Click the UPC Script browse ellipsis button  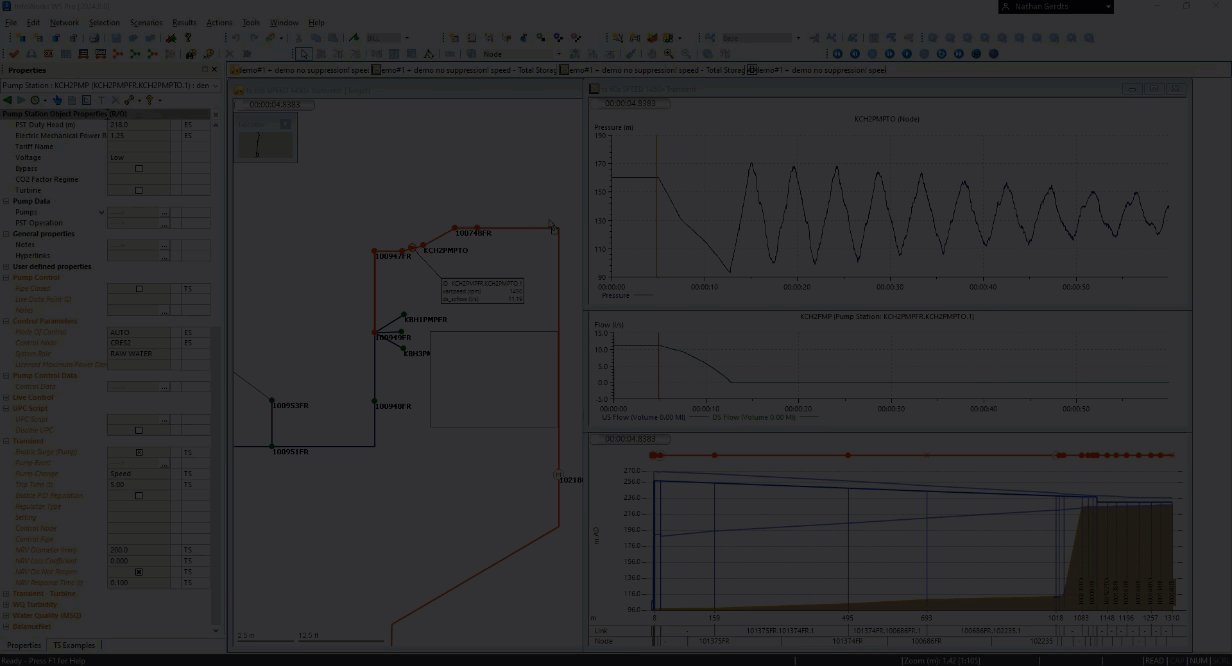pos(164,419)
